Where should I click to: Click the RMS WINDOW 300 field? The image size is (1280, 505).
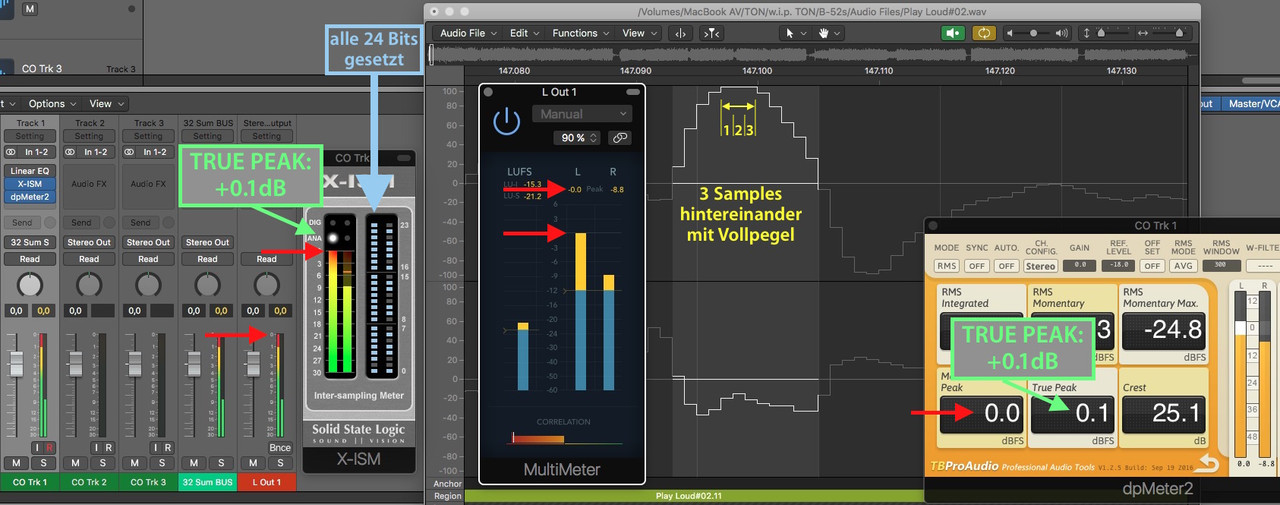pyautogui.click(x=1222, y=266)
